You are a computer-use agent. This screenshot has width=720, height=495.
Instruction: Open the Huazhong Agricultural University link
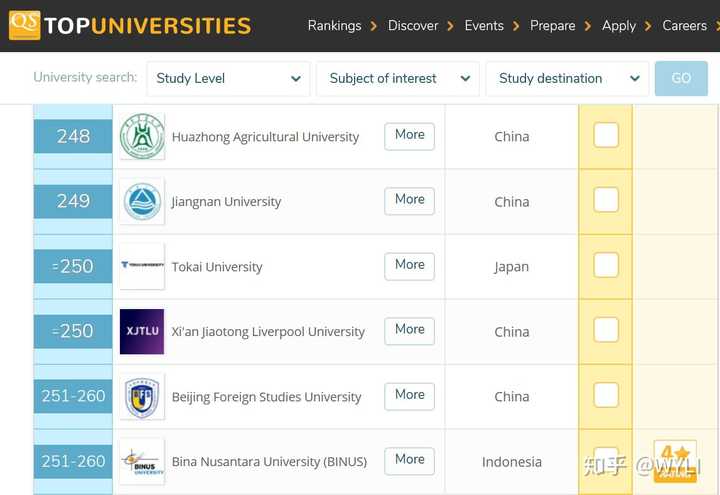point(265,137)
